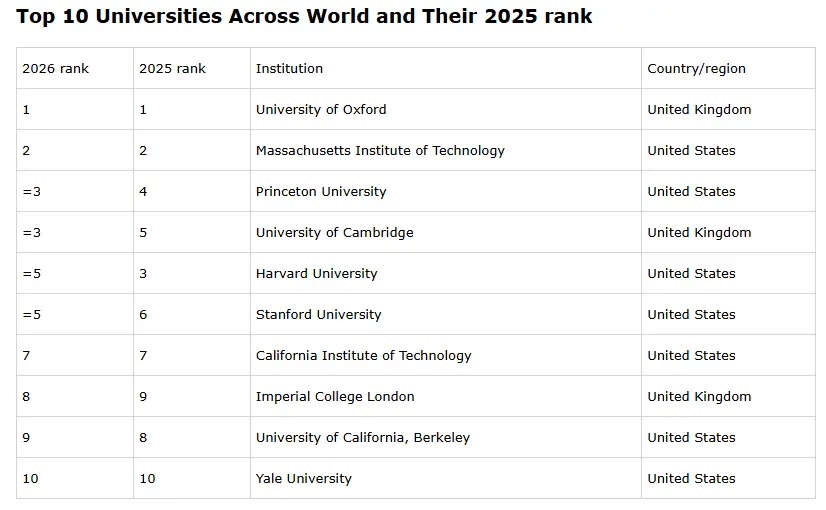Viewport: 826px width, 510px height.
Task: Click Oxford's 'United Kingdom' country cell
Action: pyautogui.click(x=699, y=110)
